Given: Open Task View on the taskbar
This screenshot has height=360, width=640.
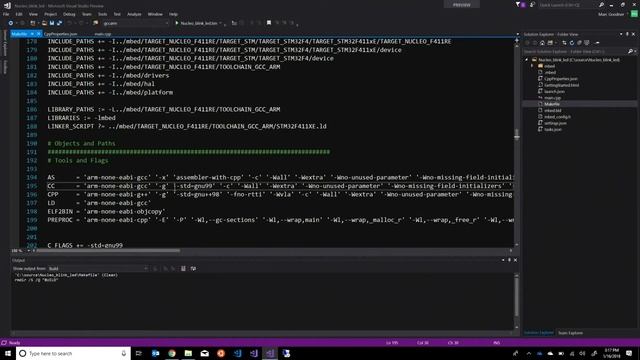Looking at the screenshot, I should [x=139, y=353].
